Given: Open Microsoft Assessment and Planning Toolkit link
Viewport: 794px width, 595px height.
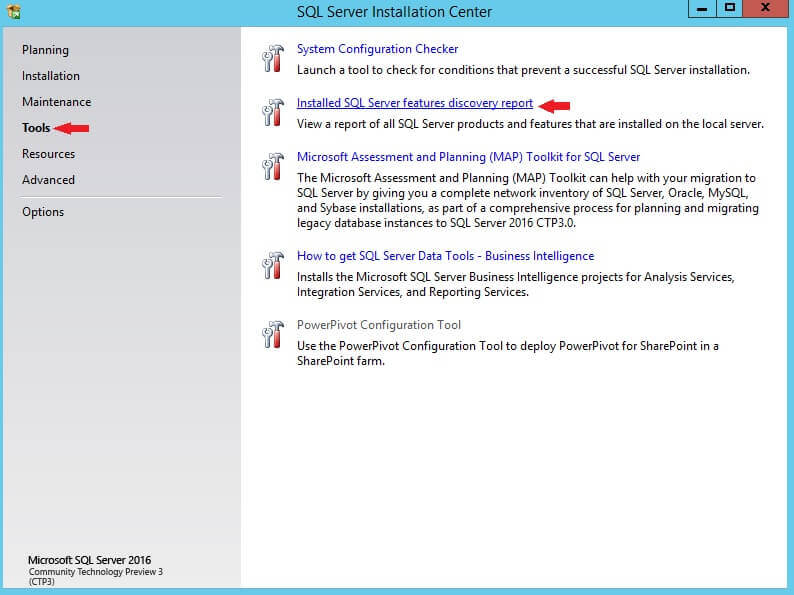Looking at the screenshot, I should [x=468, y=157].
